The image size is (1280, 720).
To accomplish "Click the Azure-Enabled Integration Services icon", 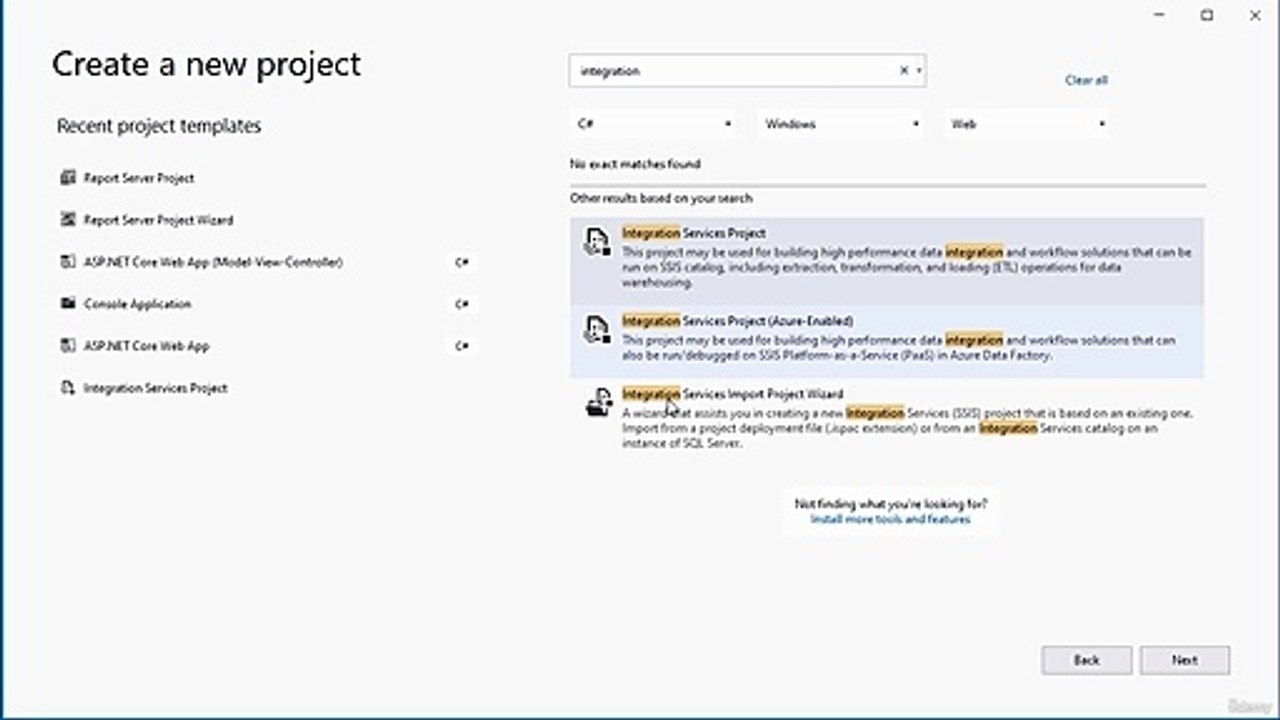I will point(597,330).
